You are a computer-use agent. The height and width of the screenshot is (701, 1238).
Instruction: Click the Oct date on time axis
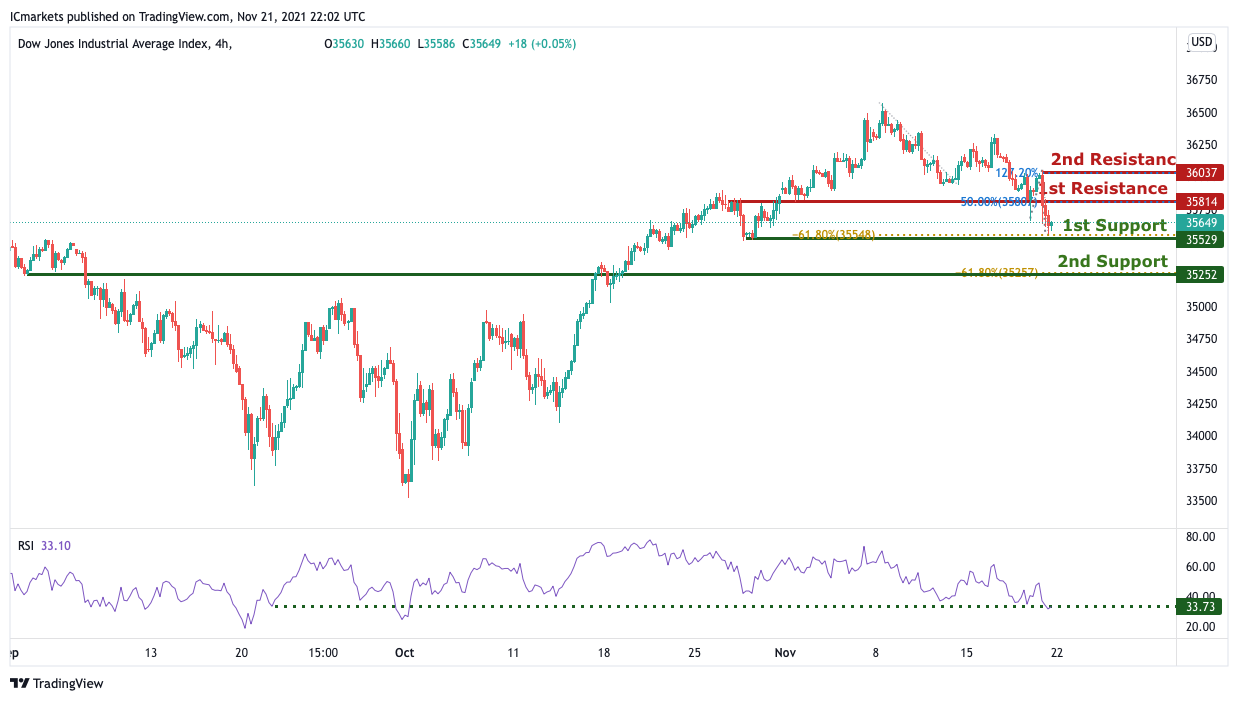(405, 653)
